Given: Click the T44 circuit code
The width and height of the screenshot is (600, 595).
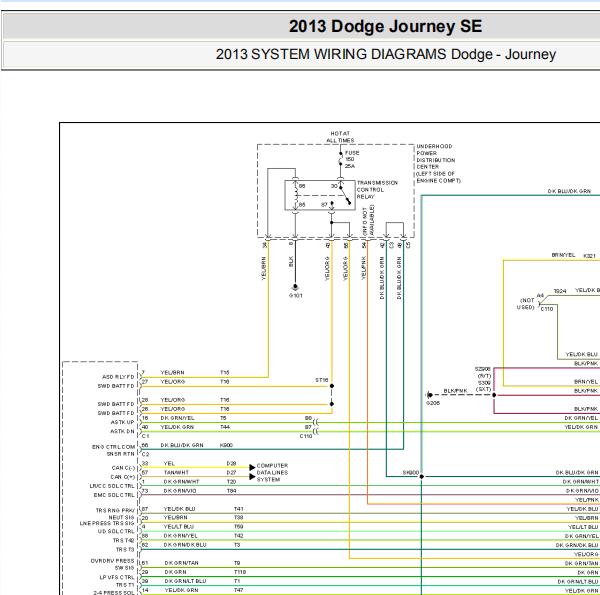Looking at the screenshot, I should 225,427.
